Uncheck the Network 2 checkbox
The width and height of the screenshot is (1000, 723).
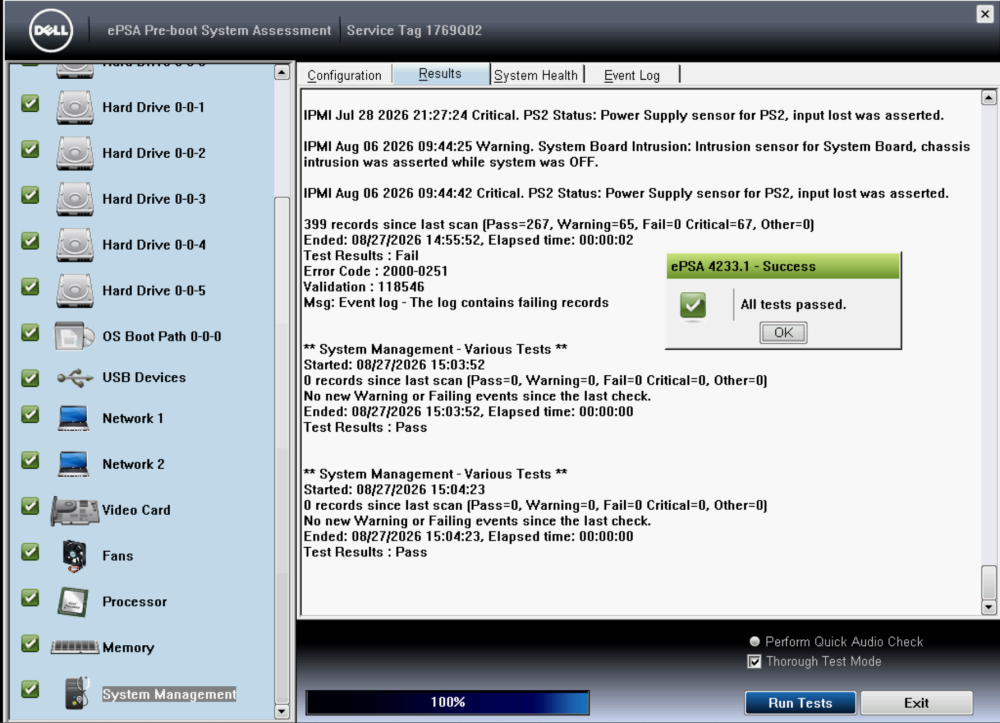[30, 460]
